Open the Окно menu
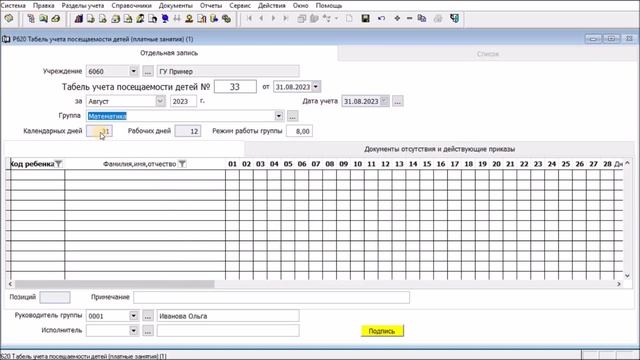The width and height of the screenshot is (640, 360). 300,5
